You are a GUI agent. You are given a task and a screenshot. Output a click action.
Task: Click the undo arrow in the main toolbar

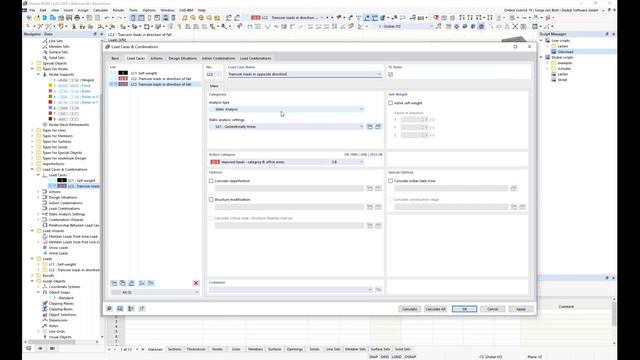(x=107, y=18)
